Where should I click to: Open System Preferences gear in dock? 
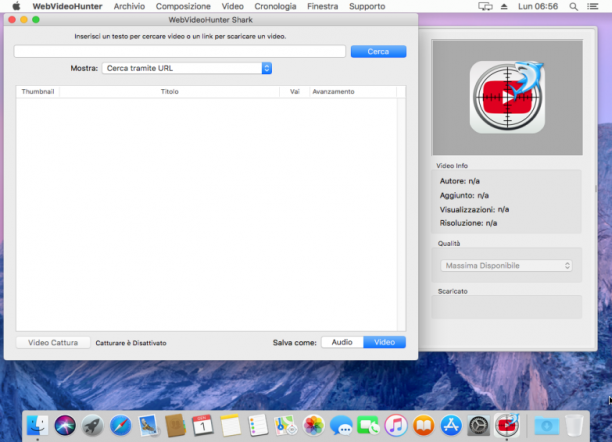pyautogui.click(x=479, y=425)
